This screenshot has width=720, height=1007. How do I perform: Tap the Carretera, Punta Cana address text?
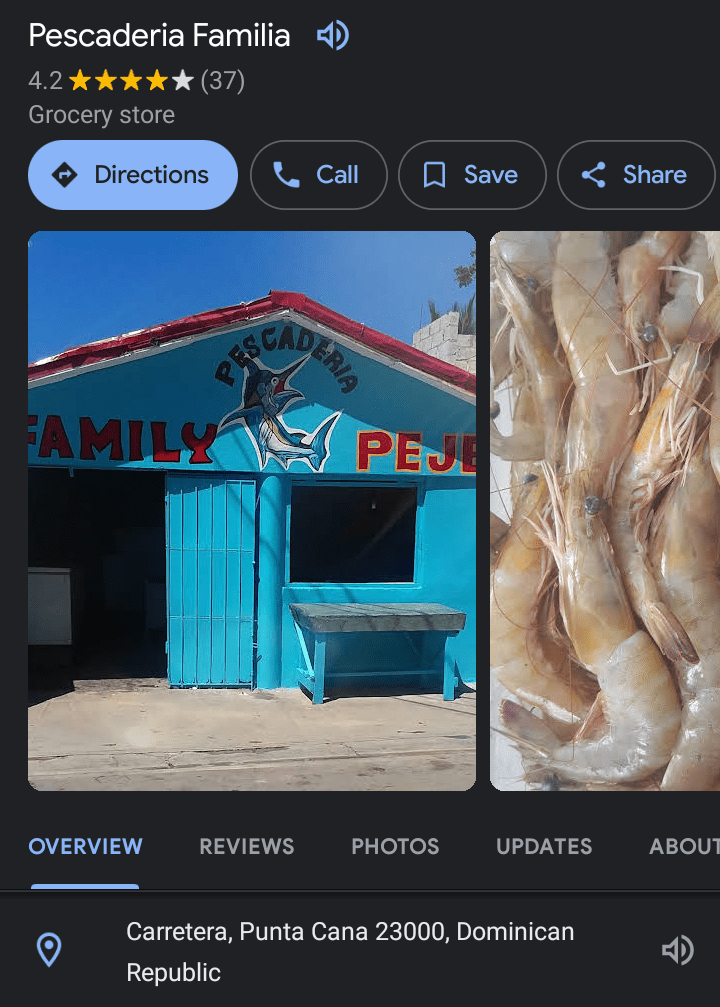[350, 951]
